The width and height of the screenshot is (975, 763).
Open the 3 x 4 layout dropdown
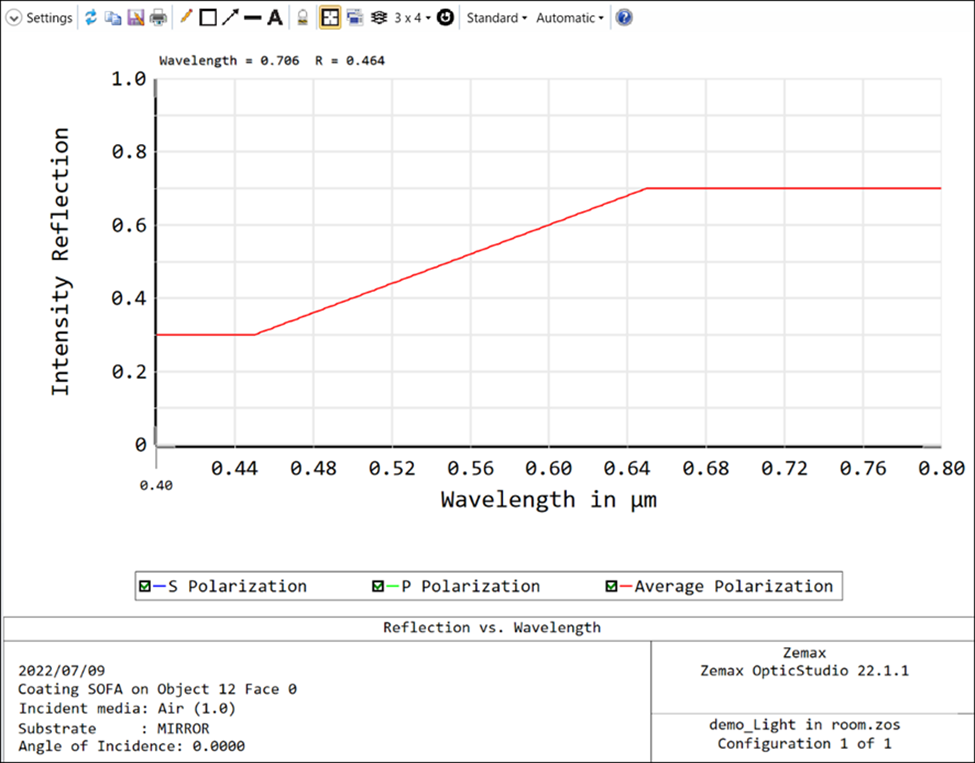click(412, 18)
